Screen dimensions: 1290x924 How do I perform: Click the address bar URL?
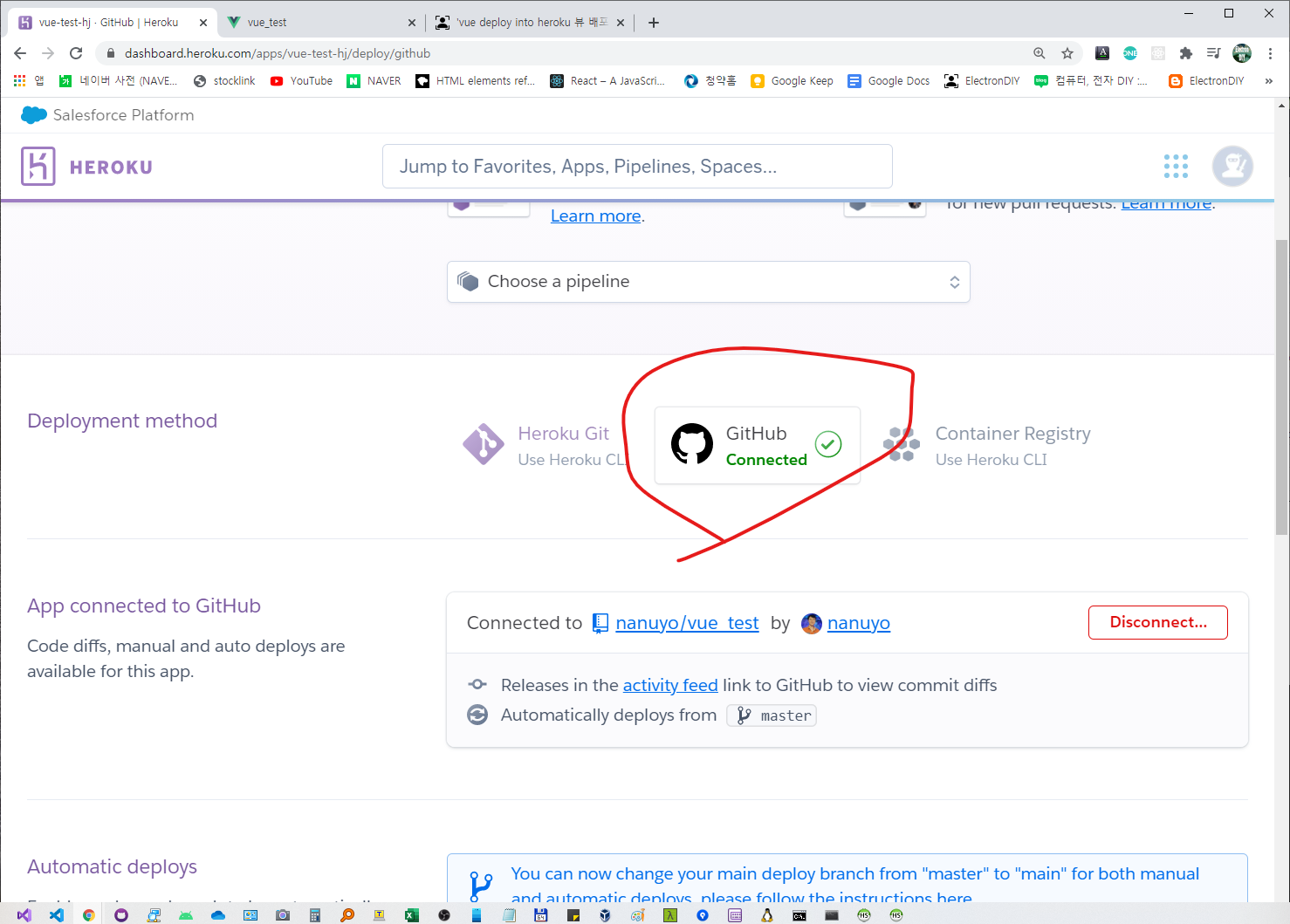click(278, 53)
